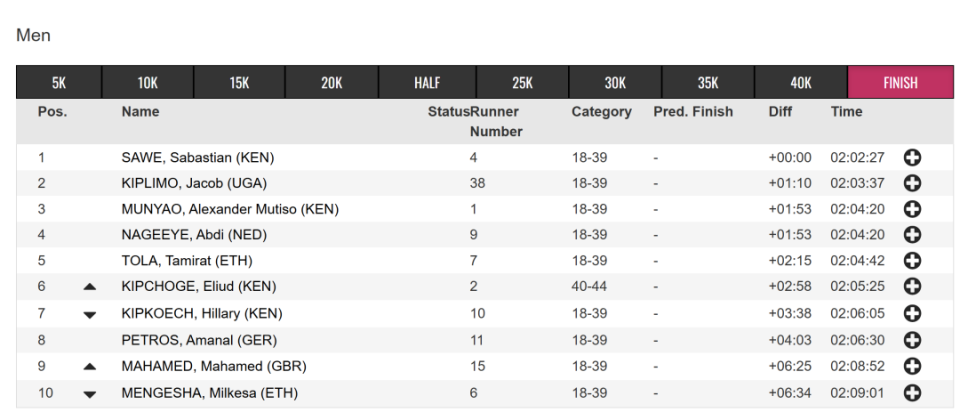960x412 pixels.
Task: Expand MUNYAO, Alexander Mutiso result details
Action: (x=912, y=209)
